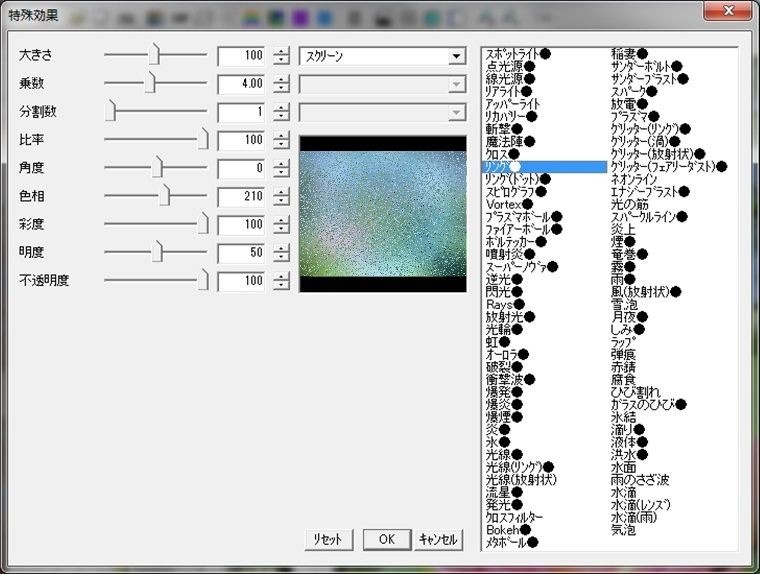This screenshot has width=760, height=574.
Task: Click the 色相 value field showing 210
Action: [x=241, y=197]
